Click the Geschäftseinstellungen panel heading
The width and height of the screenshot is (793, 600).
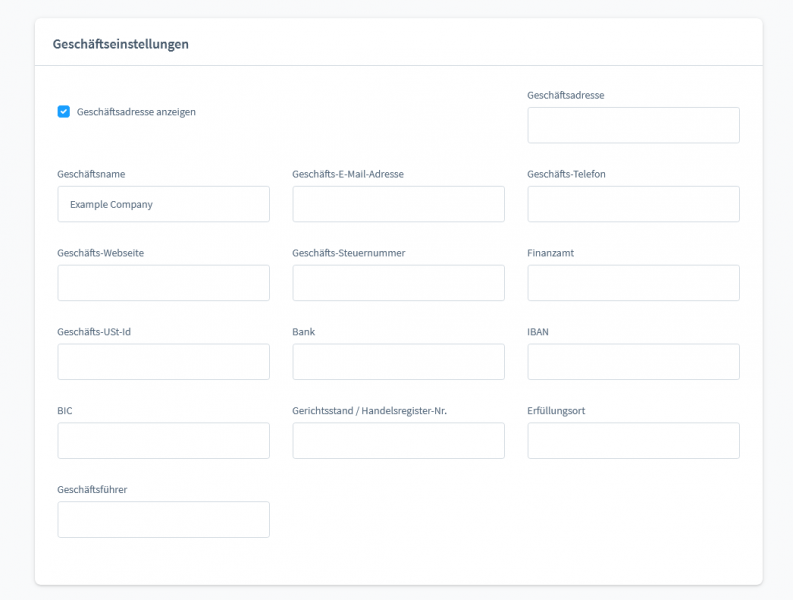click(121, 44)
